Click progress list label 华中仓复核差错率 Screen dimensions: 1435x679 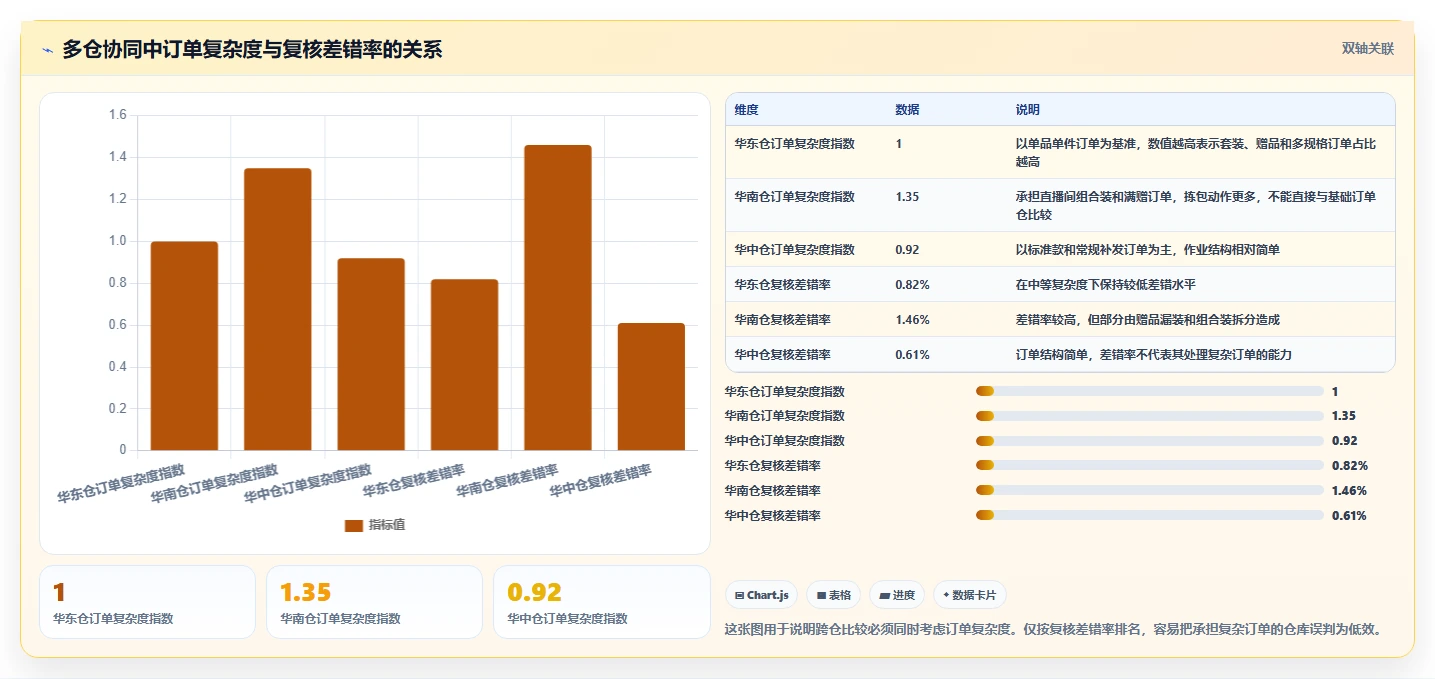pyautogui.click(x=773, y=515)
